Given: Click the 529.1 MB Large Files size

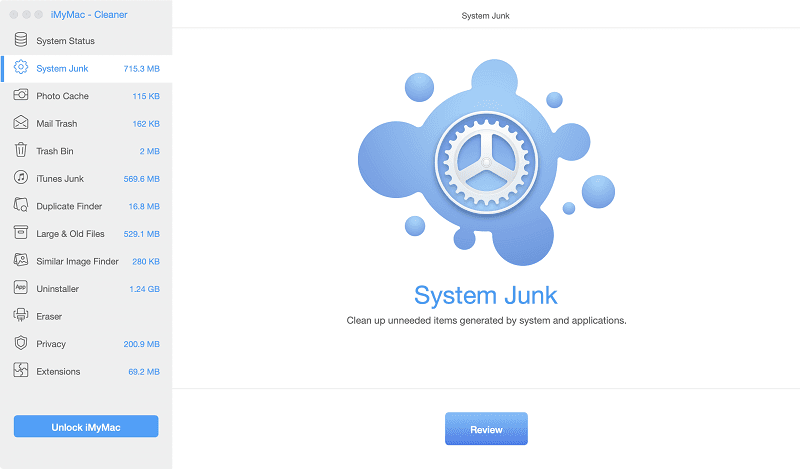Looking at the screenshot, I should click(141, 234).
